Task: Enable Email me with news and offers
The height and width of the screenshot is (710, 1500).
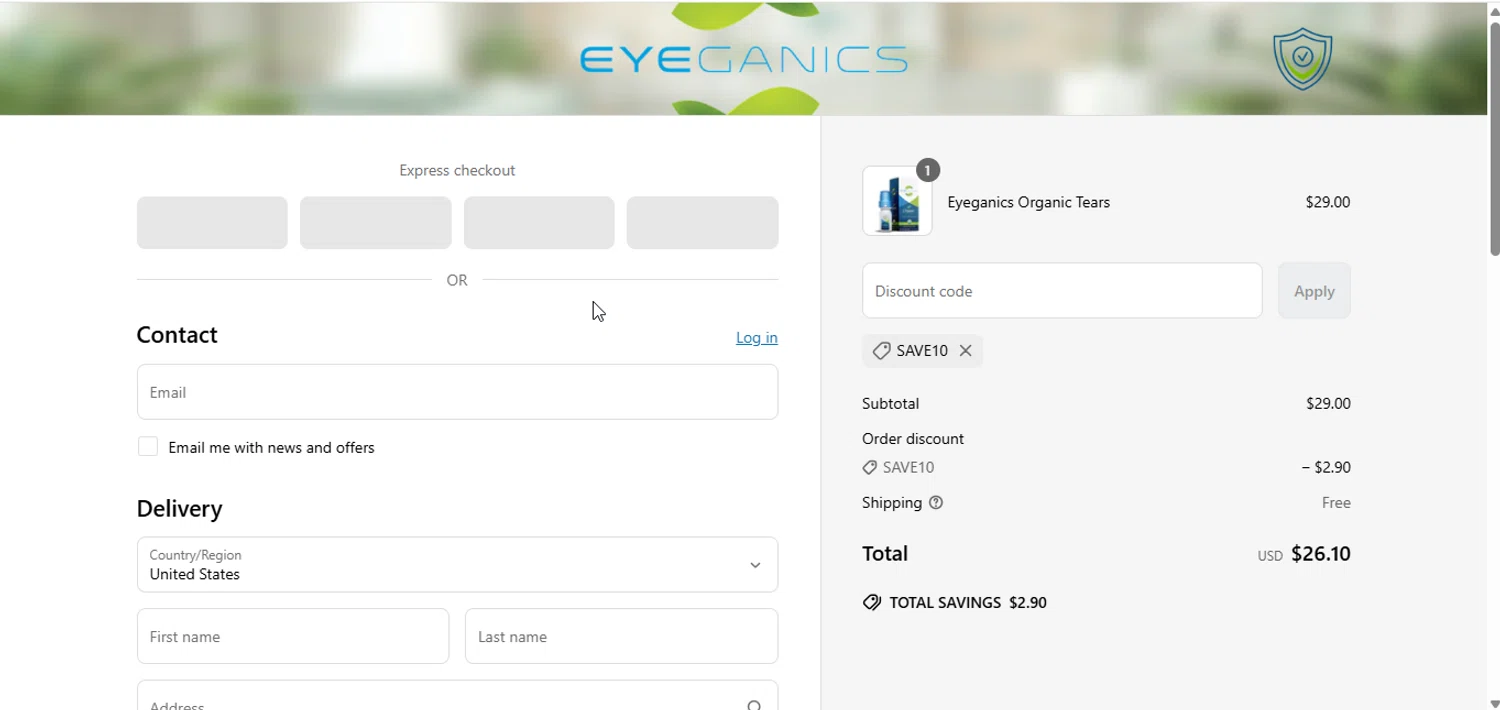Action: [x=148, y=447]
